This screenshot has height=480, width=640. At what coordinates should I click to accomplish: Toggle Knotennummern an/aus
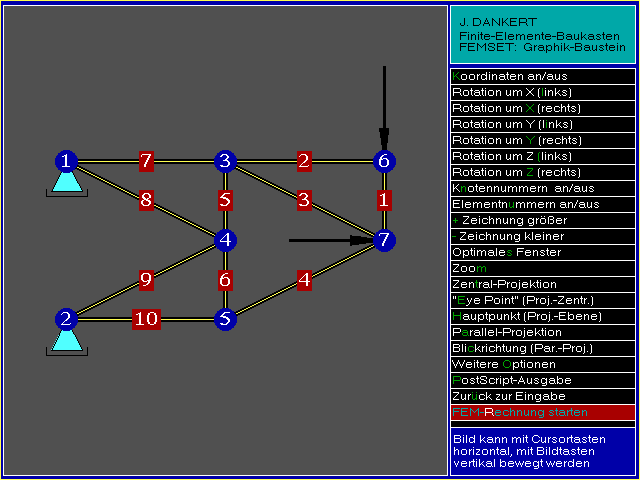tap(542, 188)
